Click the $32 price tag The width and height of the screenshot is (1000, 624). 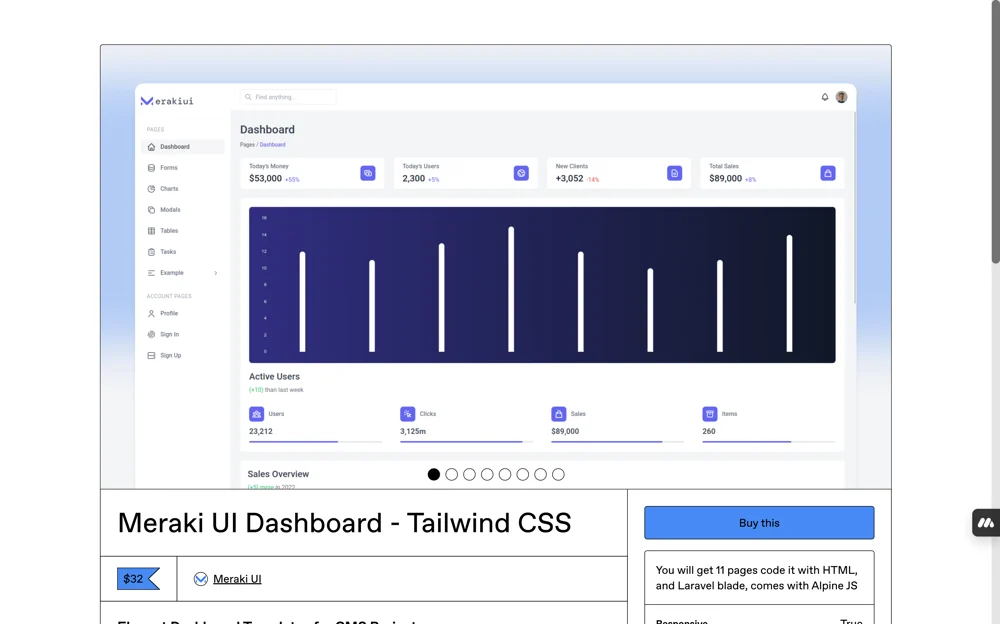tap(138, 579)
